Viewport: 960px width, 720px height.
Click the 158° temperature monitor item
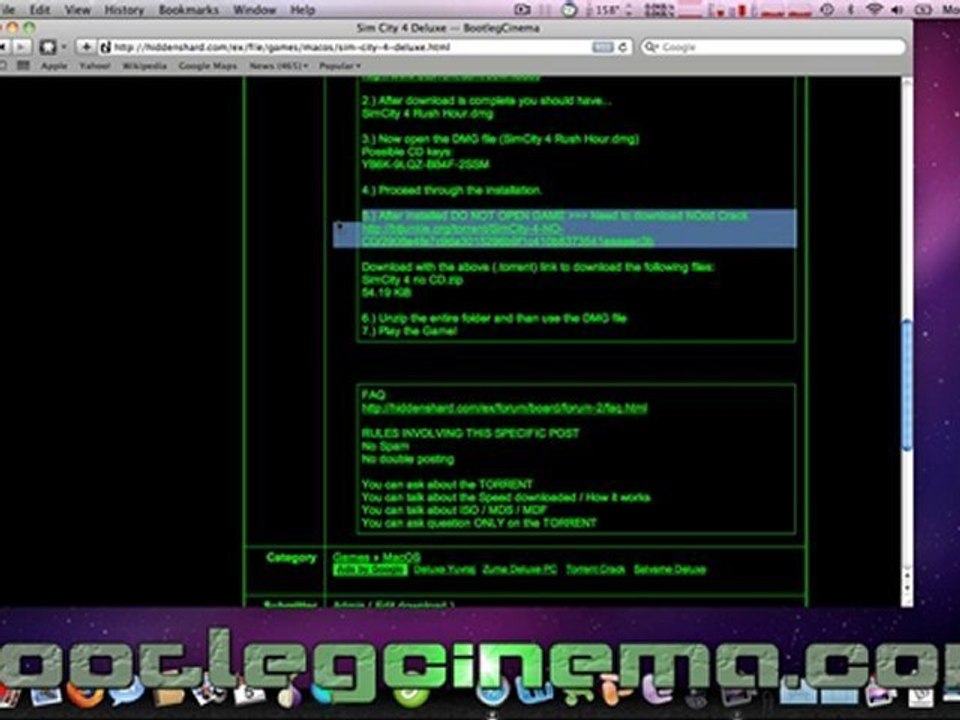coord(609,10)
